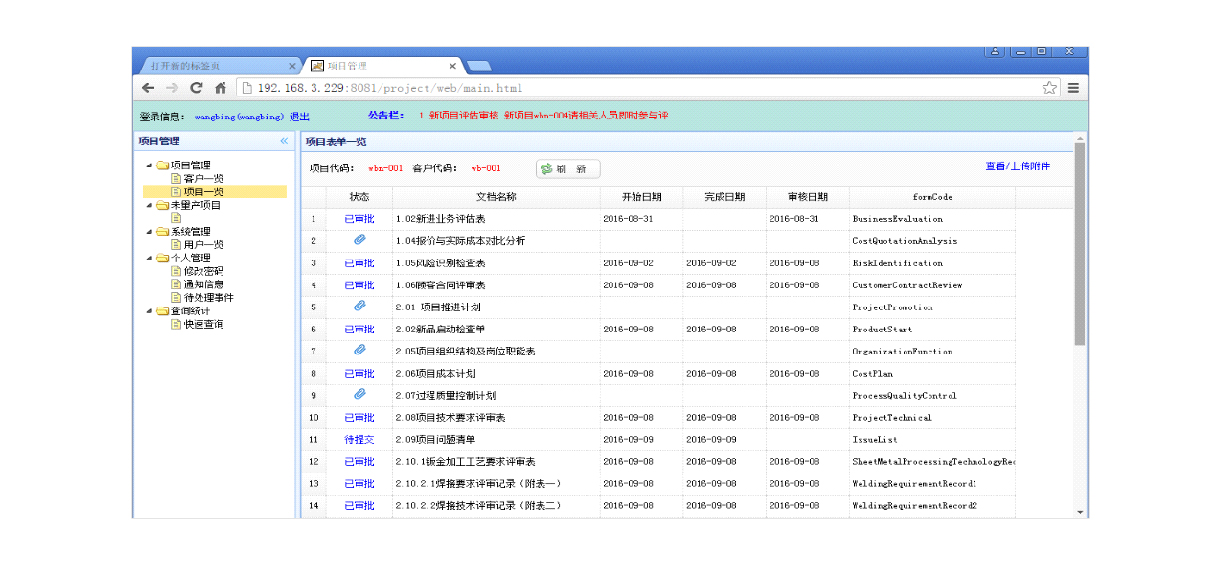The image size is (1220, 566).
Task: Collapse sidebar with double-chevron button
Action: pyautogui.click(x=284, y=142)
